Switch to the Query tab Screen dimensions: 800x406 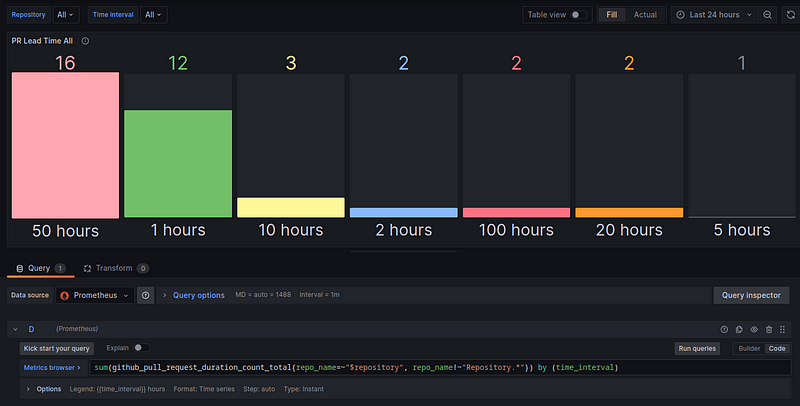41,268
